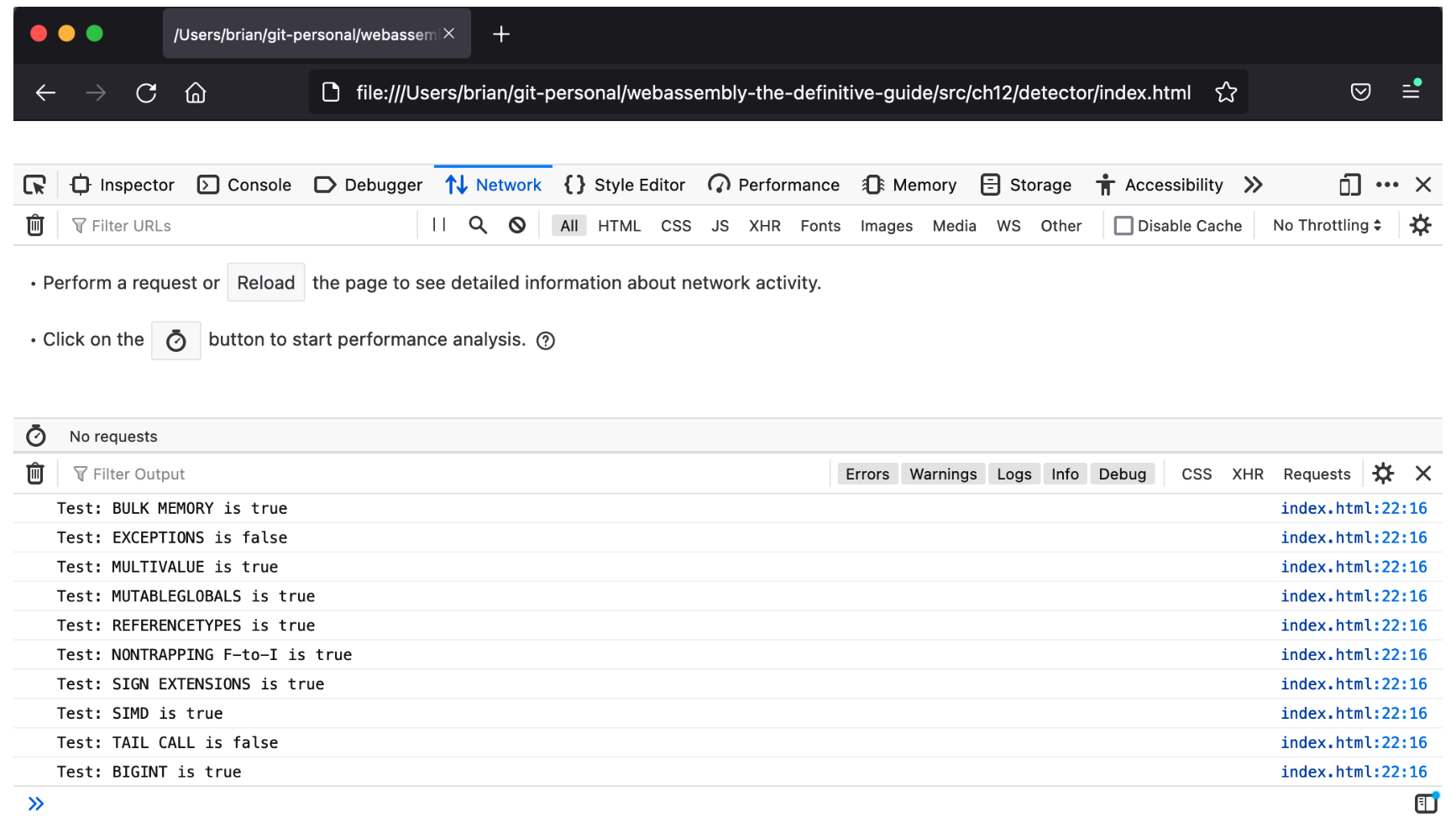Screen dimensions: 1456x833
Task: Click the stopwatch next to No requests
Action: click(x=36, y=436)
